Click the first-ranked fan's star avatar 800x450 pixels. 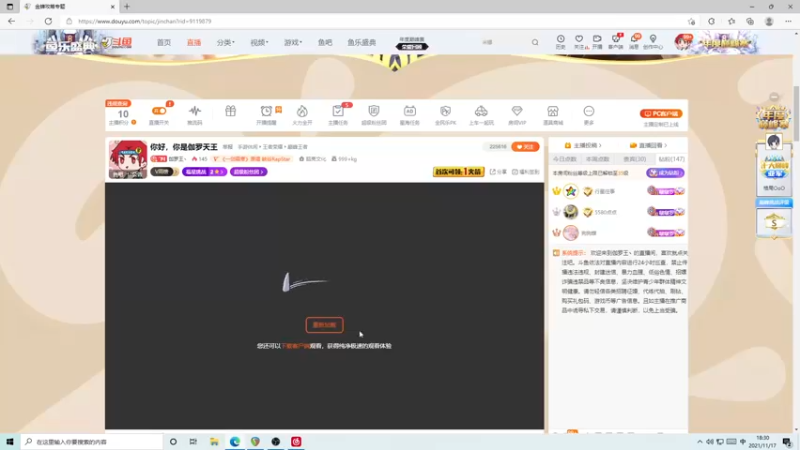[570, 191]
